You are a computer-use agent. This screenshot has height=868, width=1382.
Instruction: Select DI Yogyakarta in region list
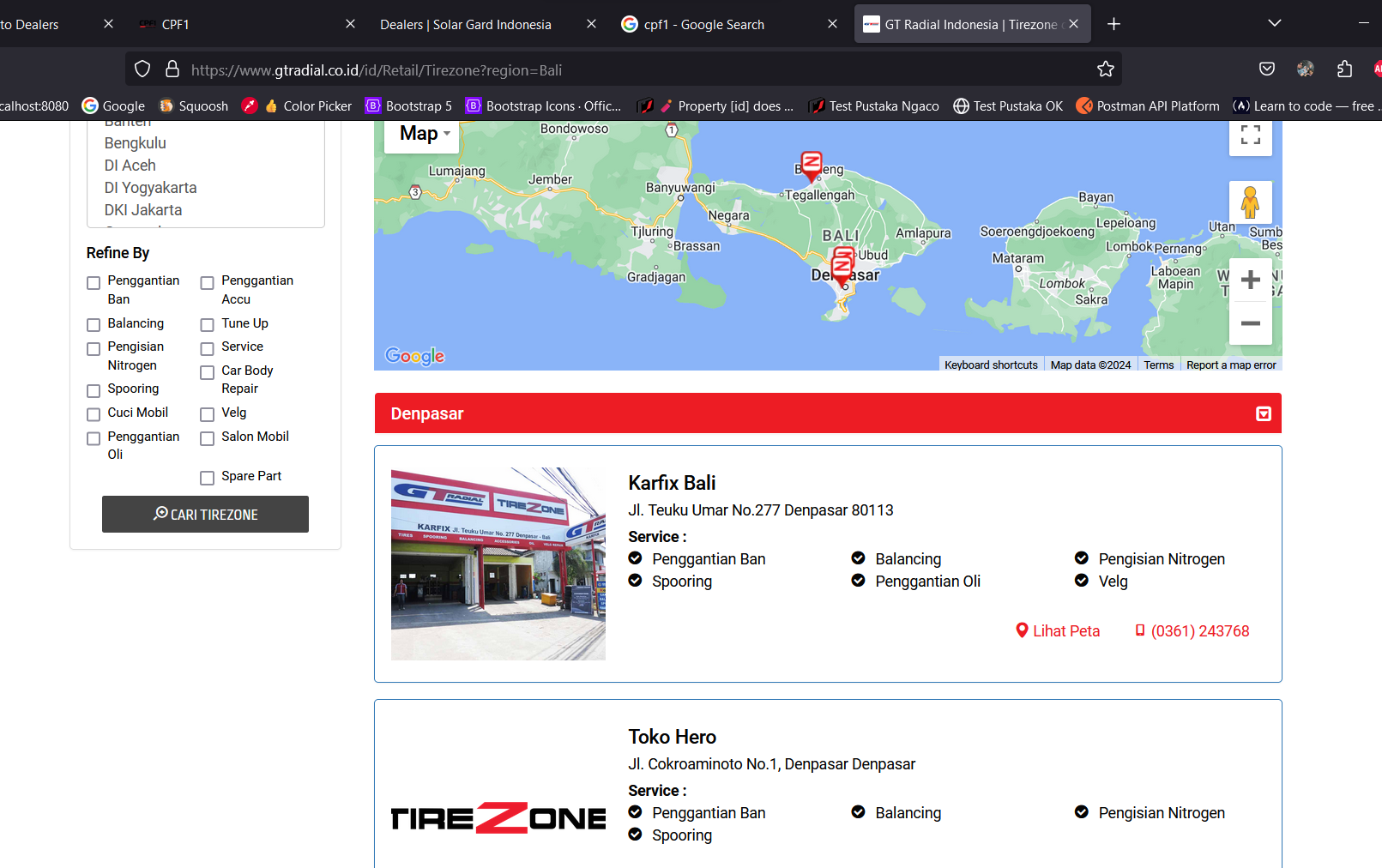tap(150, 188)
